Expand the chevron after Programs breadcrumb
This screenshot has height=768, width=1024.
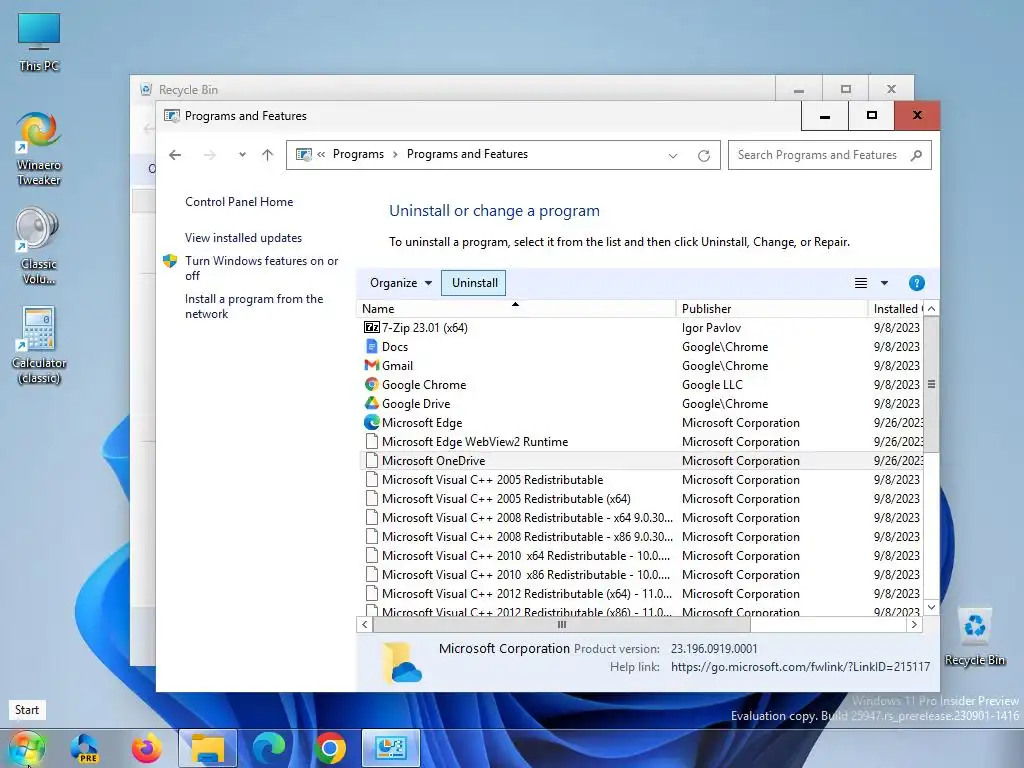[395, 154]
